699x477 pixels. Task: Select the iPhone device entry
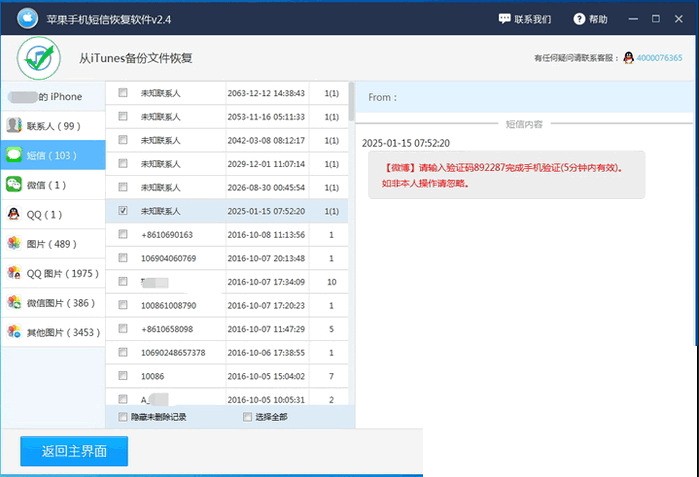click(53, 96)
